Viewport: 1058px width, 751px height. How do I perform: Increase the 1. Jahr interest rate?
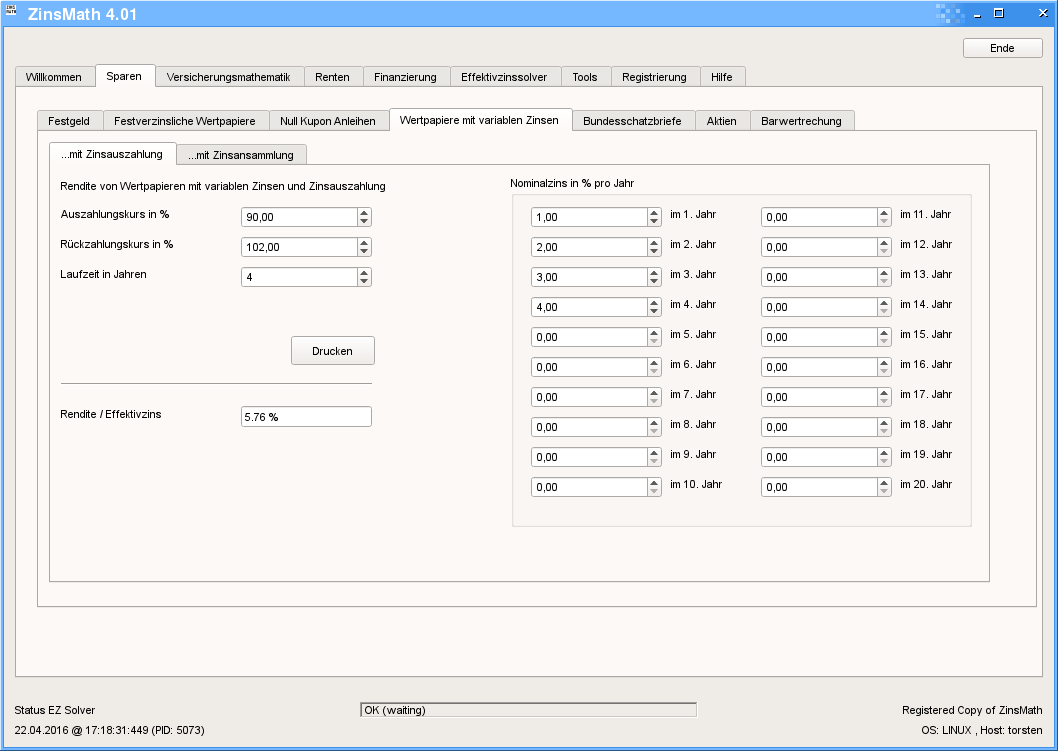654,213
